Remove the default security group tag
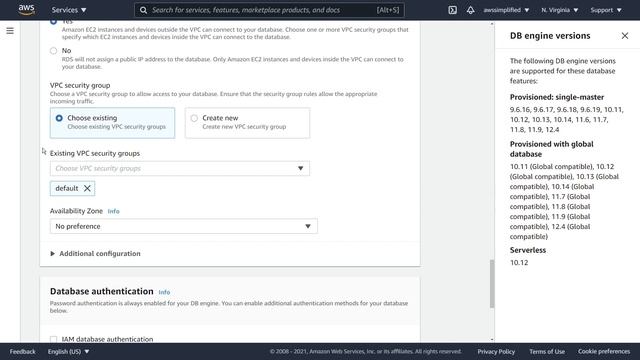The width and height of the screenshot is (640, 360). pos(87,188)
